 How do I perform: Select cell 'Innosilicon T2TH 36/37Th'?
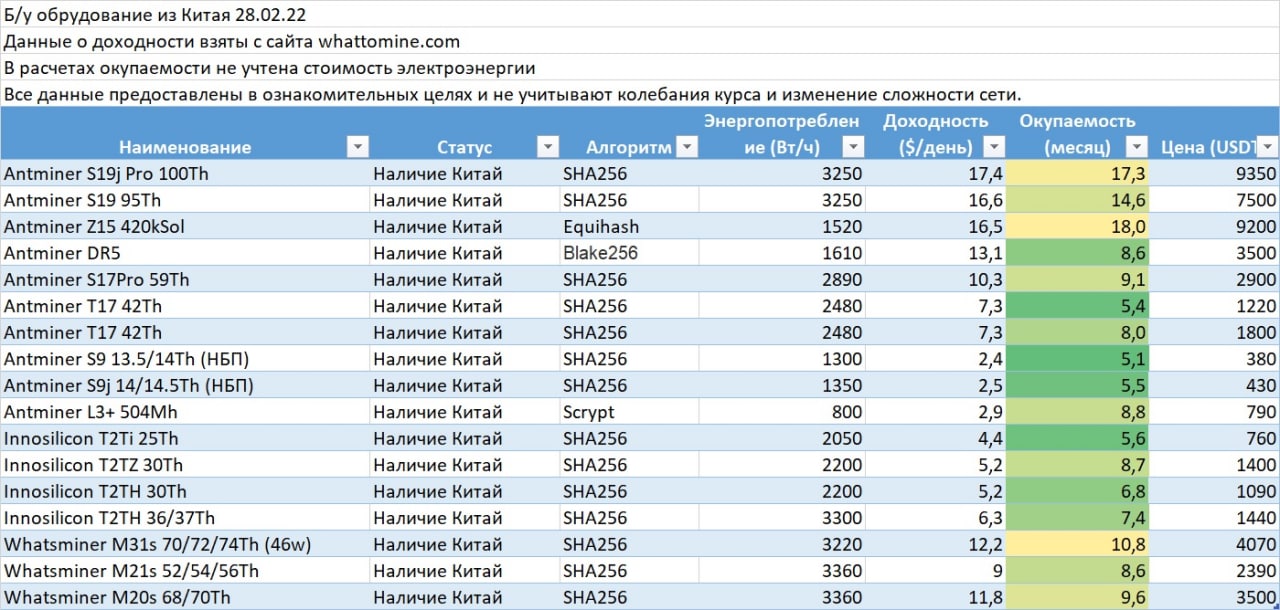click(x=185, y=518)
